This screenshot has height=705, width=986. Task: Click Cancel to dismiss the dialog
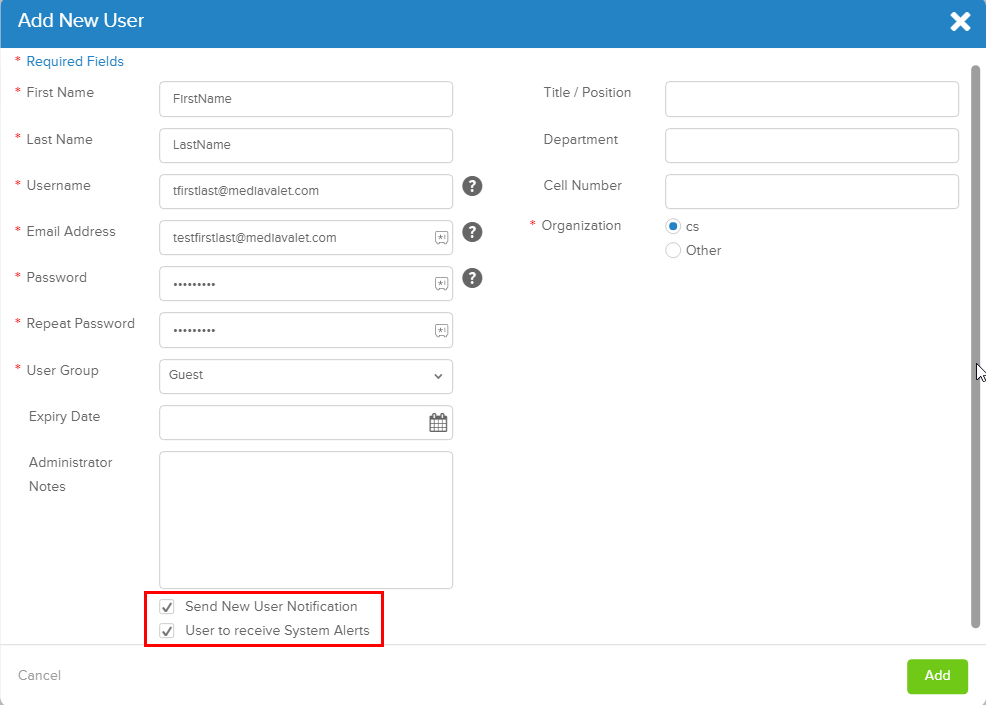39,675
